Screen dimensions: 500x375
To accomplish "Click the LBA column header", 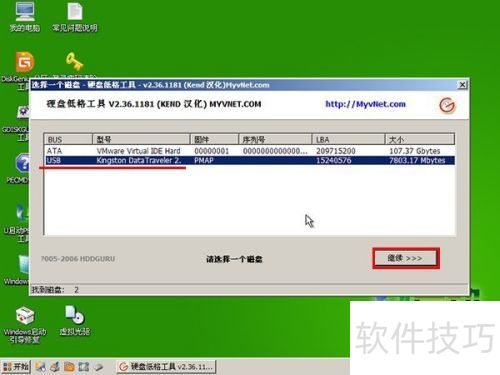I will pos(348,139).
